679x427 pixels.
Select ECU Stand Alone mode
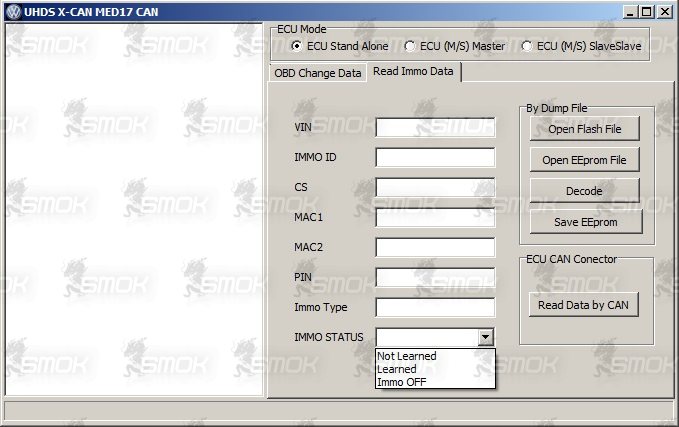click(x=340, y=46)
